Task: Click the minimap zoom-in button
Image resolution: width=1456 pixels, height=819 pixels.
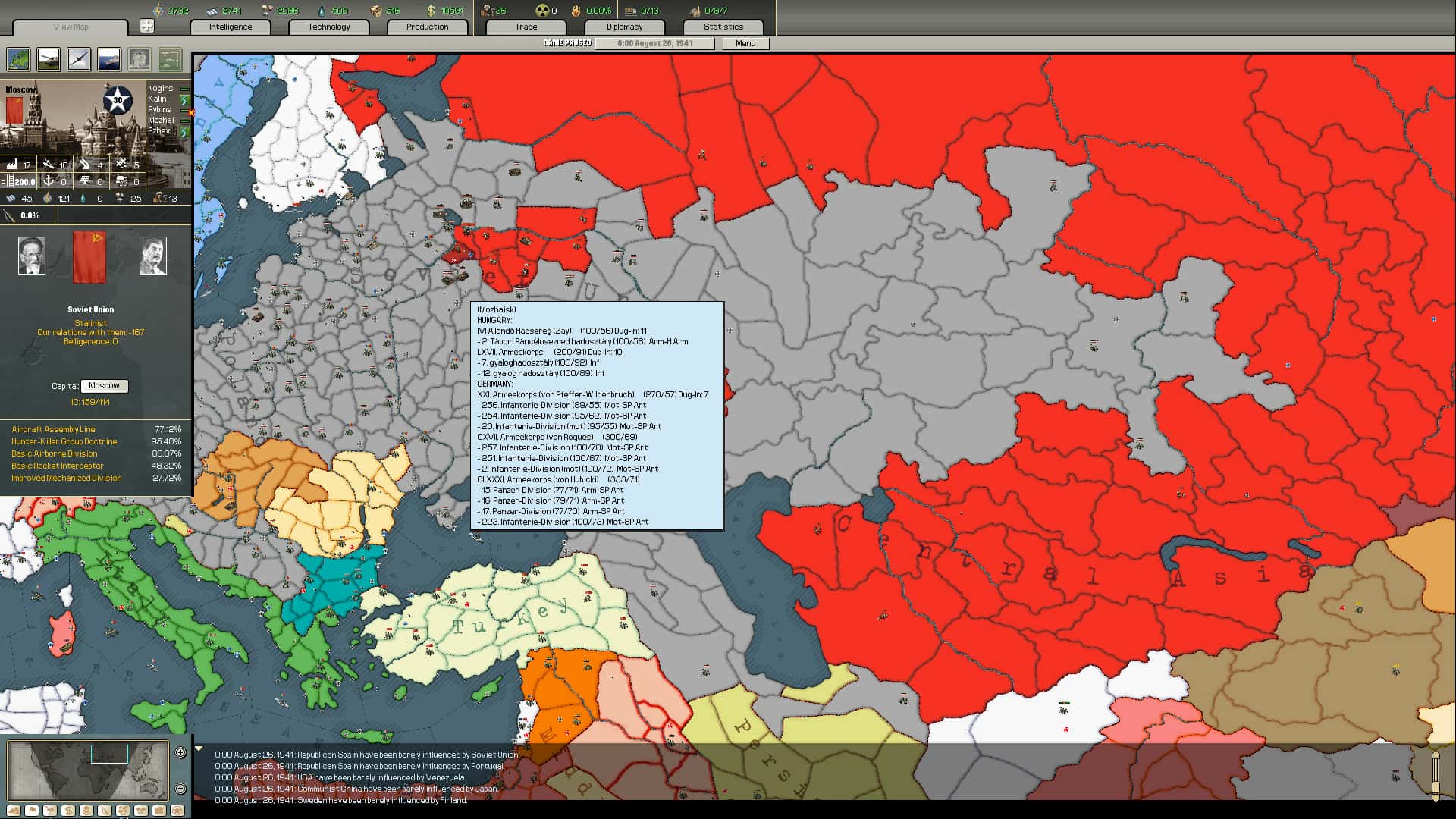Action: pyautogui.click(x=180, y=753)
